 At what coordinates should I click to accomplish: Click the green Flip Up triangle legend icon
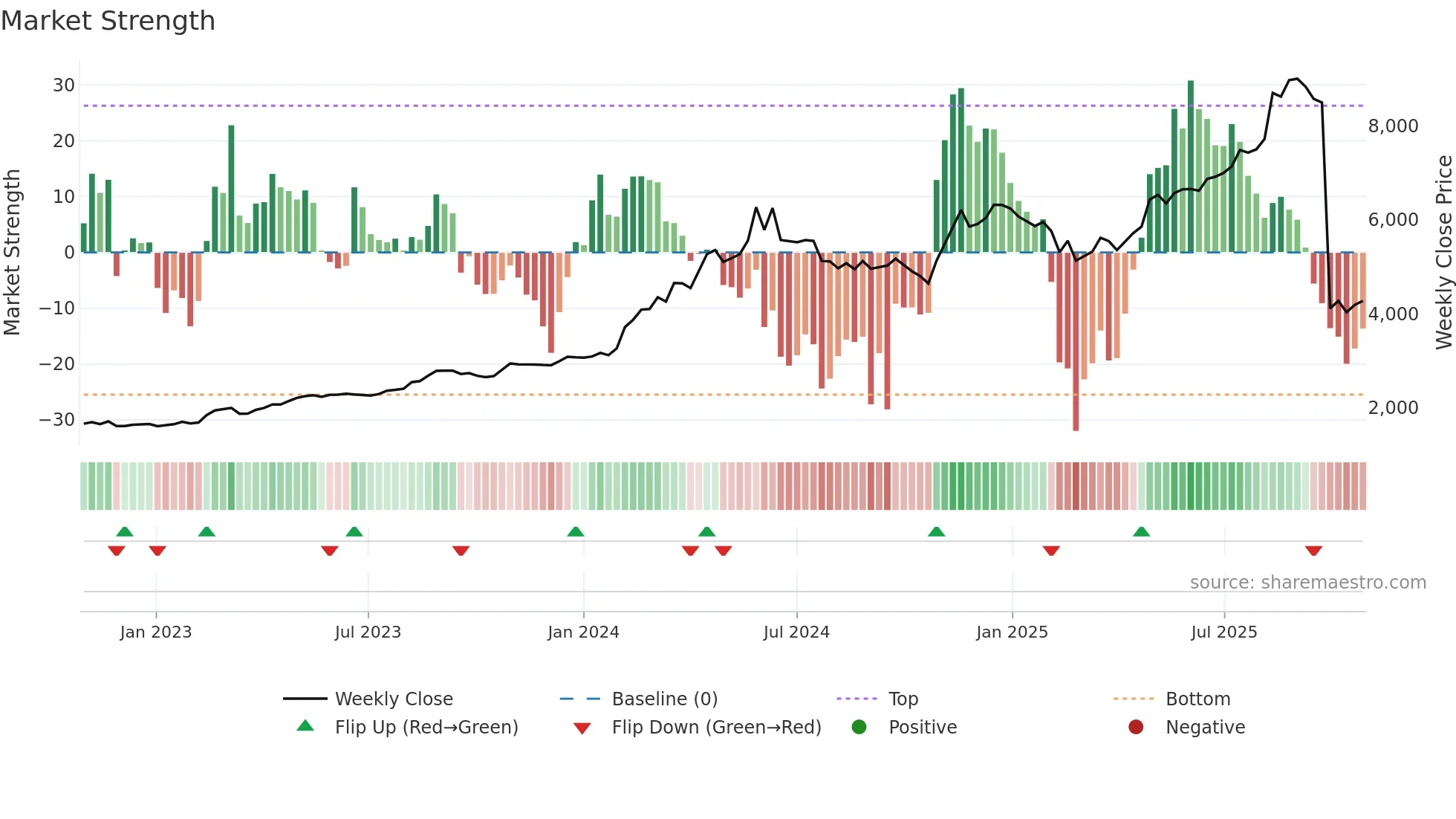coord(305,726)
